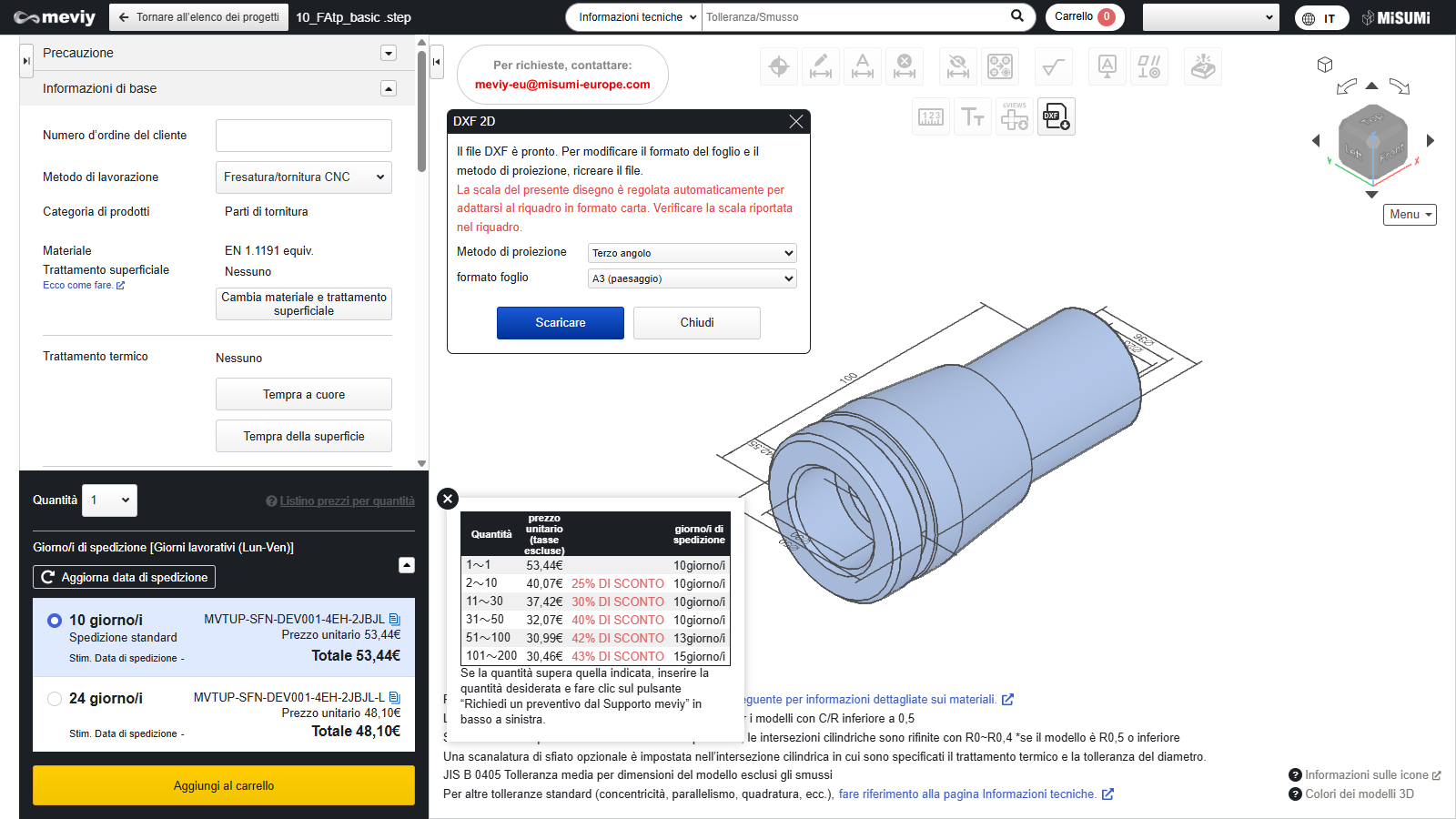Image resolution: width=1456 pixels, height=819 pixels.
Task: Click the isometric cube view icon
Action: pos(1325,65)
